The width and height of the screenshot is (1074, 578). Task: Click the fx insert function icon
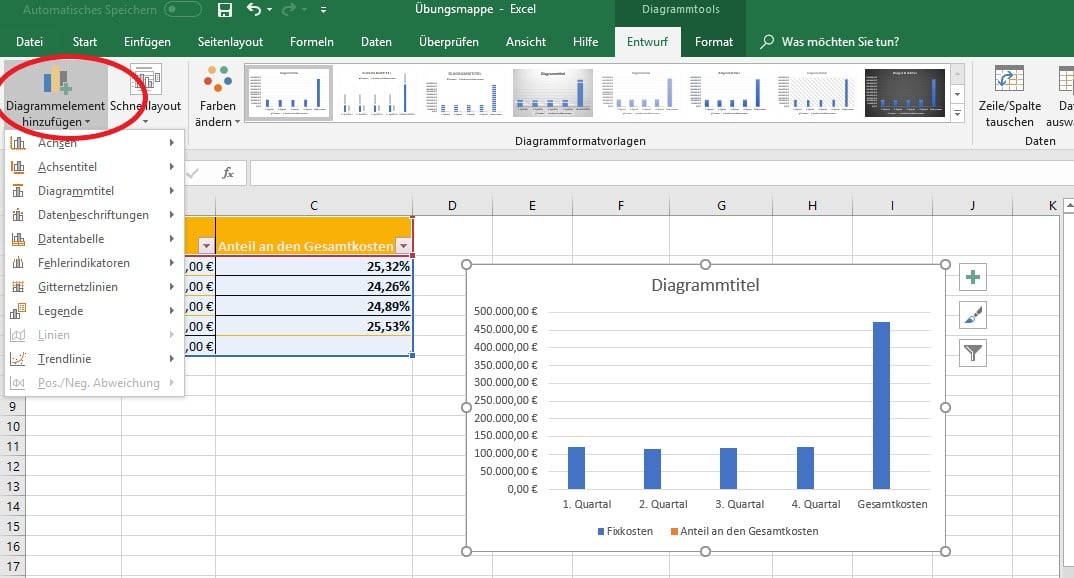[x=228, y=173]
